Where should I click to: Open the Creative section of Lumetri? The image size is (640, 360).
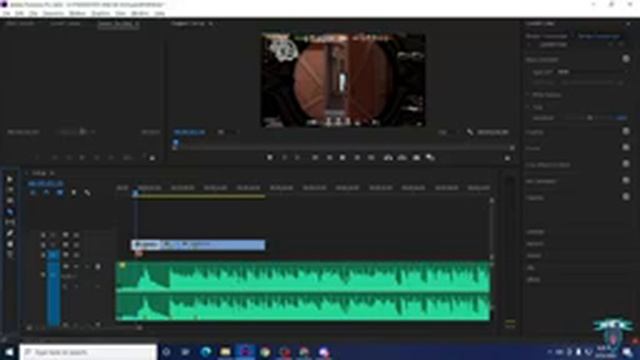coord(535,132)
